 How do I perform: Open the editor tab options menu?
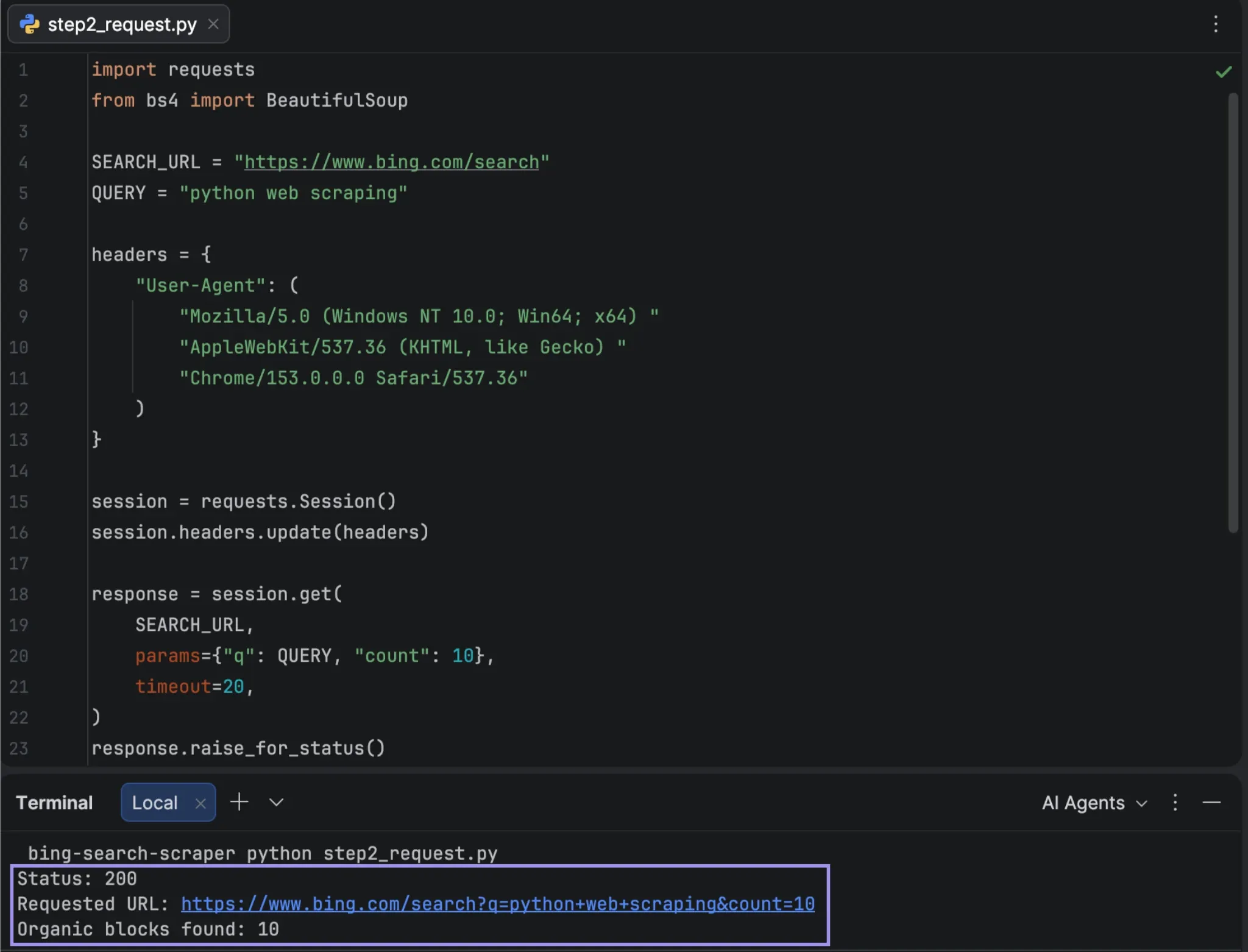pyautogui.click(x=1216, y=24)
